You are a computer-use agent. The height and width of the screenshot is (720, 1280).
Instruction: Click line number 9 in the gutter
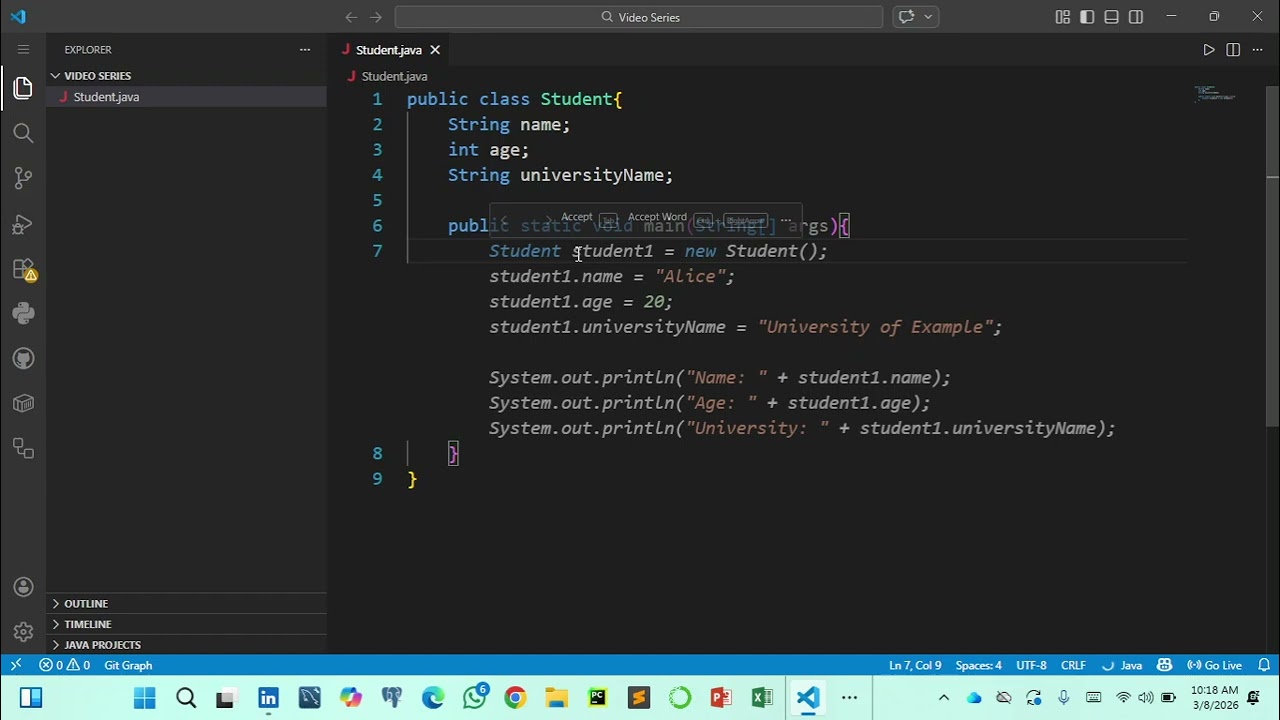tap(377, 479)
